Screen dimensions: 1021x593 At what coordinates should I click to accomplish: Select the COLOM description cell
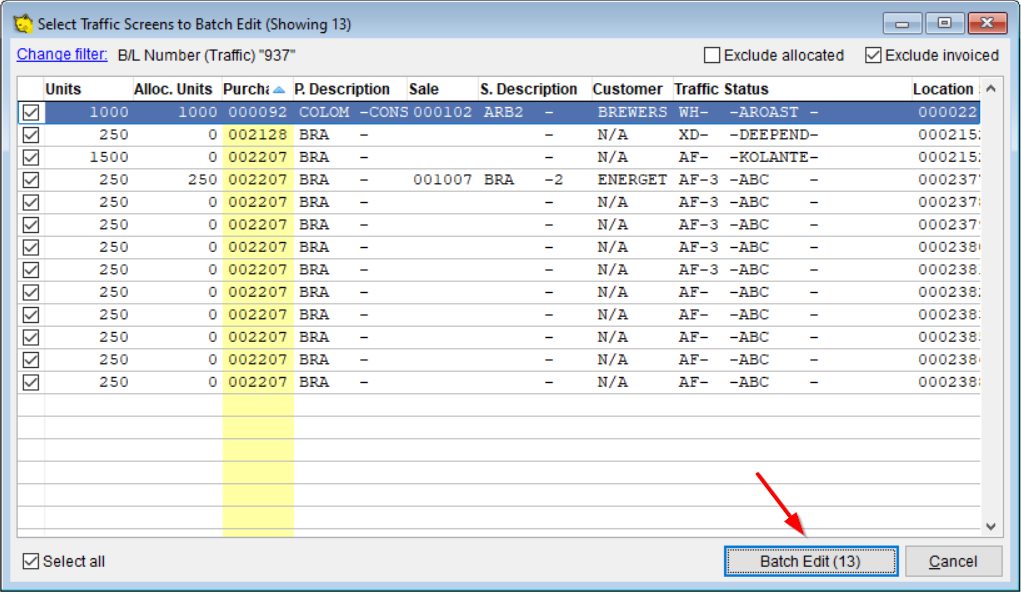(324, 113)
